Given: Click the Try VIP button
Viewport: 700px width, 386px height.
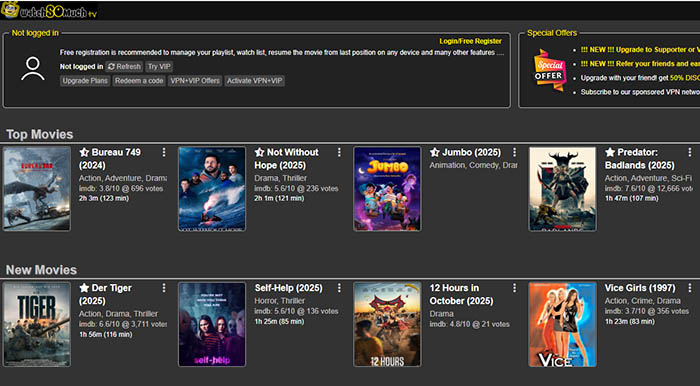Looking at the screenshot, I should coord(159,66).
